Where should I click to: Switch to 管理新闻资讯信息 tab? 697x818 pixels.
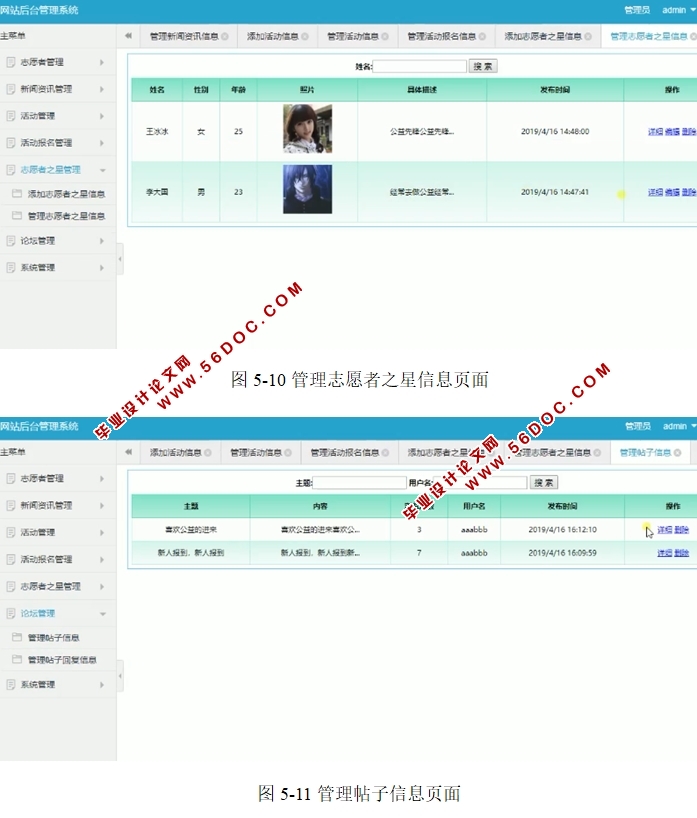coord(184,37)
